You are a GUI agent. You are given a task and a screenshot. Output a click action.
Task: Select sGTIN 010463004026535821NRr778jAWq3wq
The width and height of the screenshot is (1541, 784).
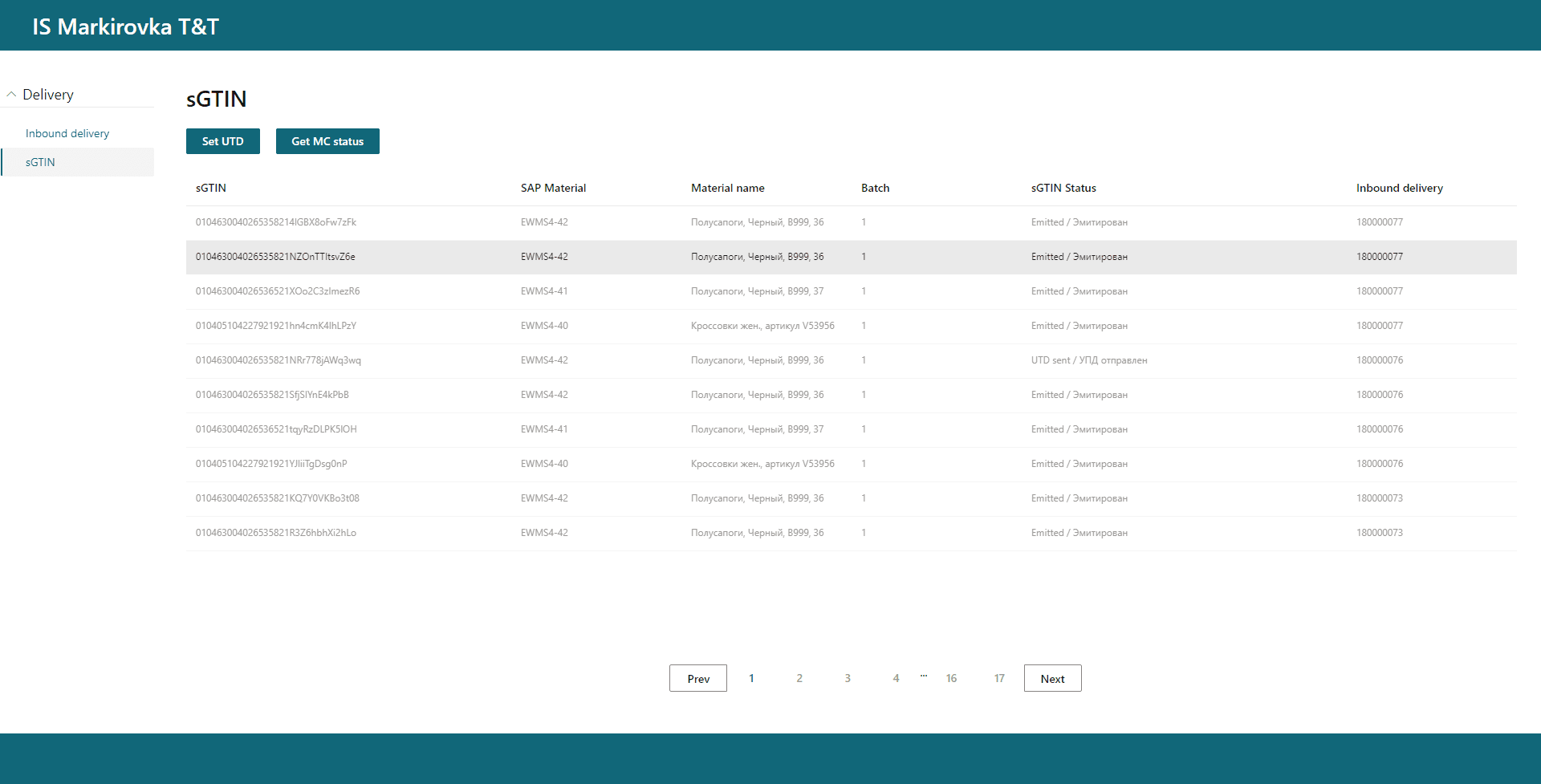point(279,360)
